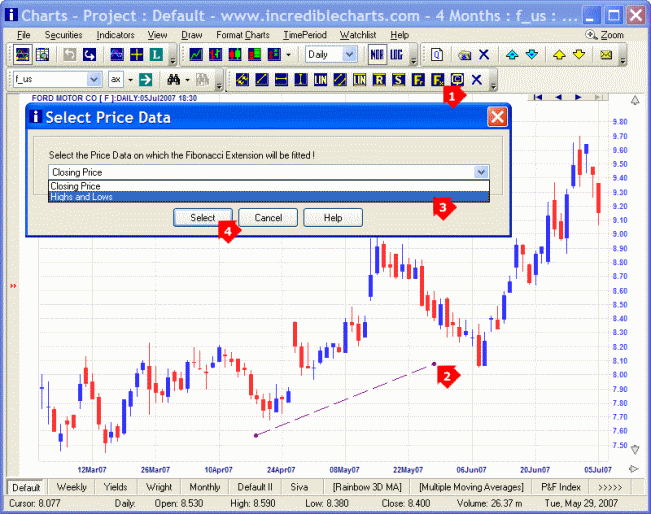Viewport: 651px width, 514px height.
Task: Click the blue X beside the watchlist folder
Action: click(484, 54)
